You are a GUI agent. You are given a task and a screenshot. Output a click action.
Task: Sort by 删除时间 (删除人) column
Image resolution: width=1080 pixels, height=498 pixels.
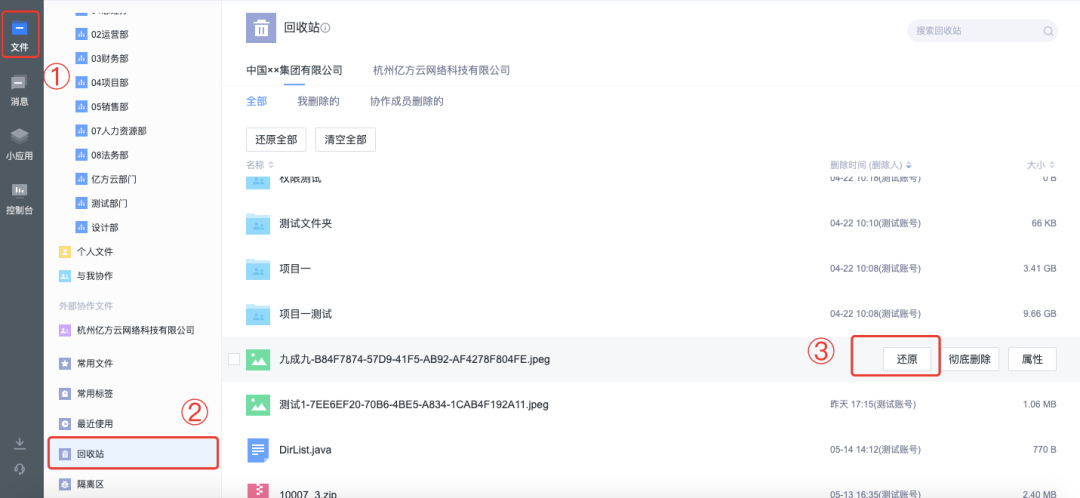click(x=871, y=165)
